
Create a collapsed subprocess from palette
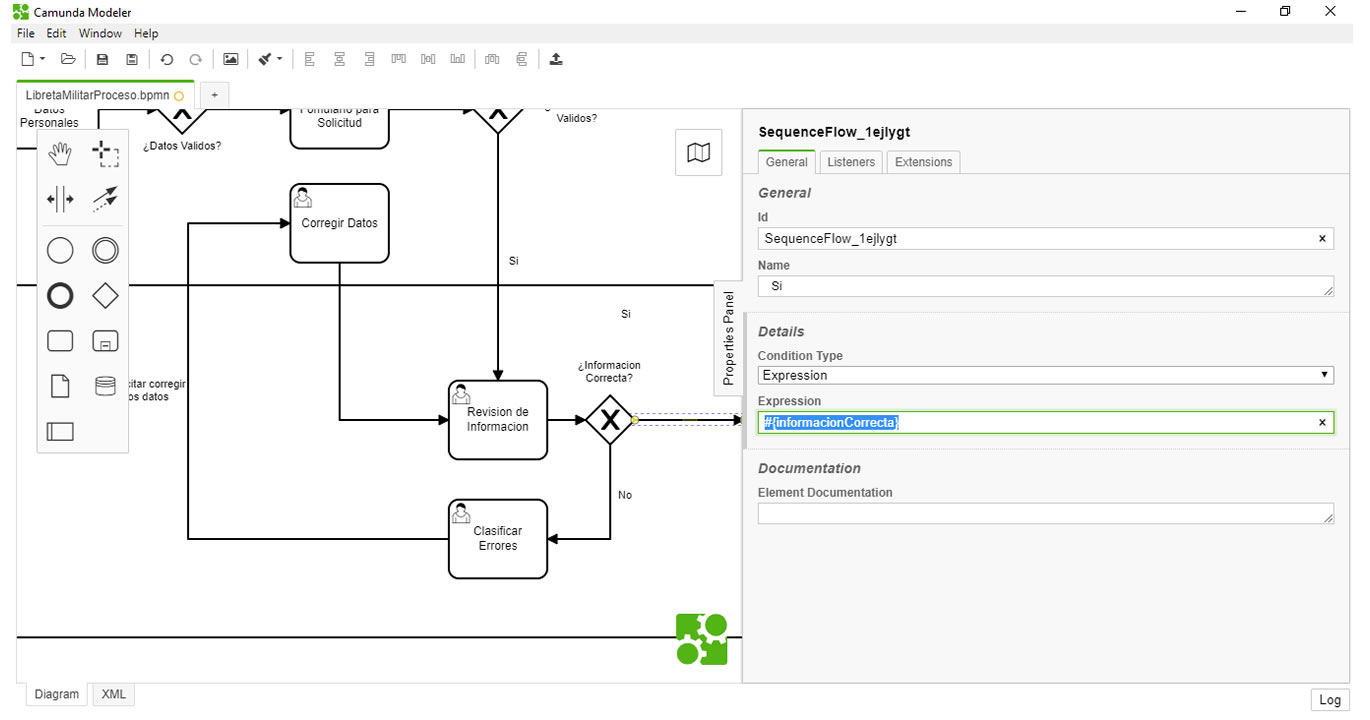105,341
